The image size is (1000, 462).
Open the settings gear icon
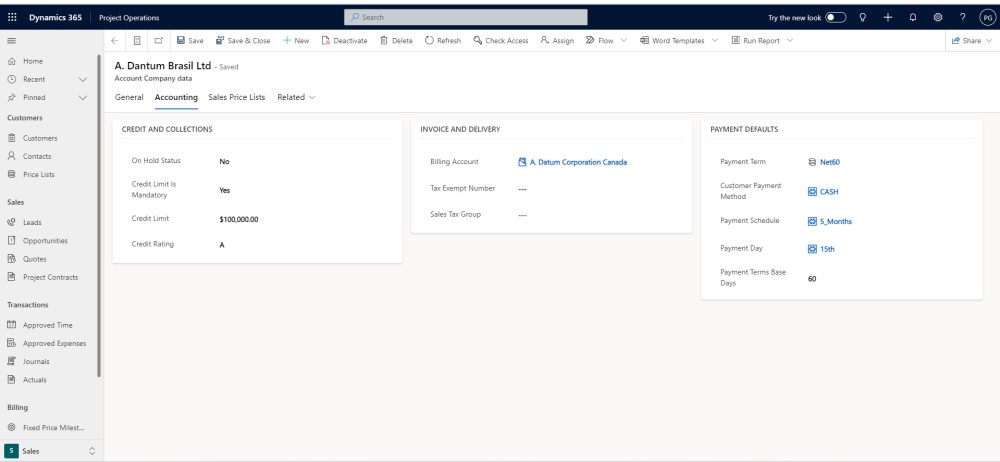point(938,18)
